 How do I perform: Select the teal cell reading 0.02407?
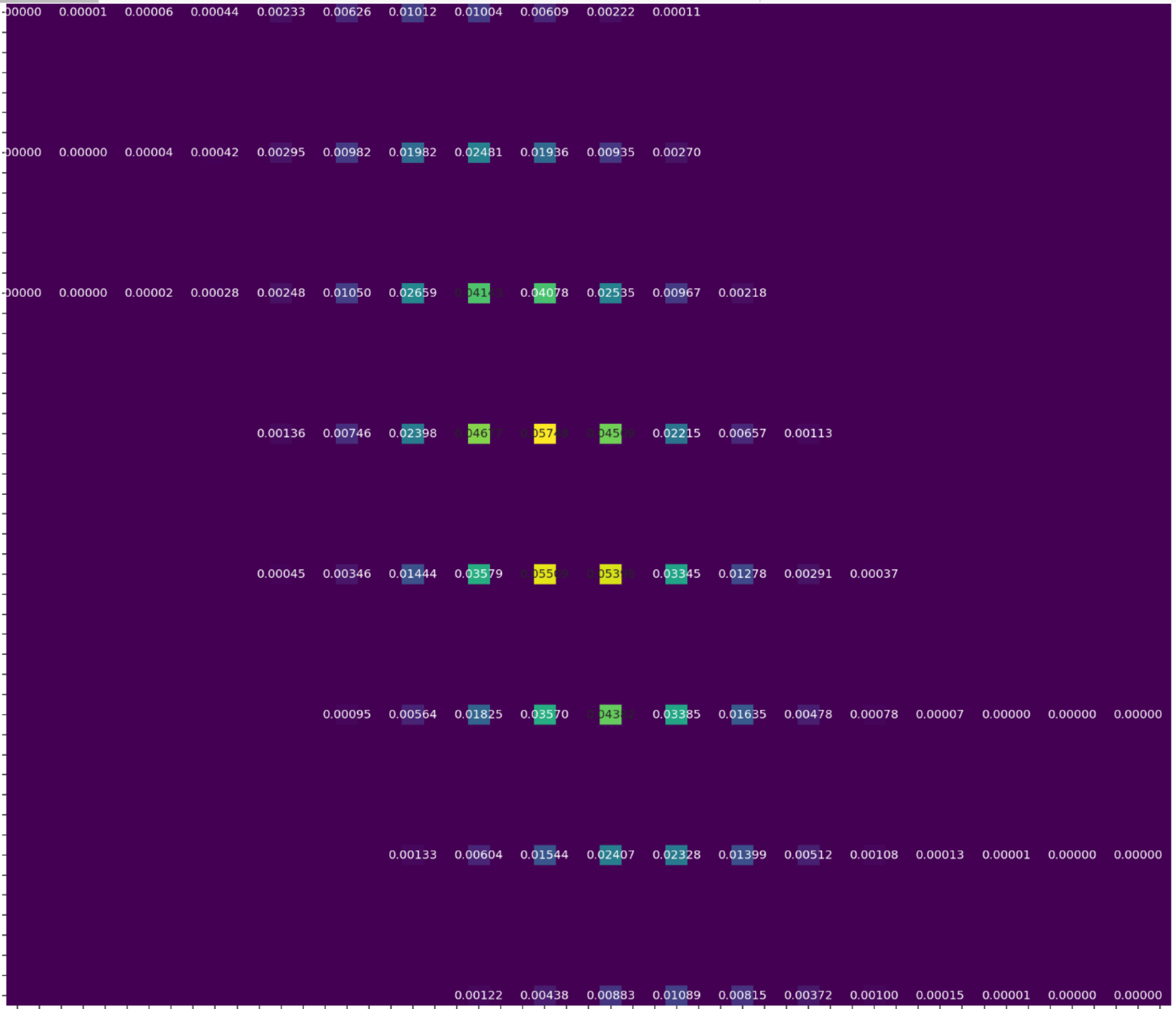tap(610, 854)
